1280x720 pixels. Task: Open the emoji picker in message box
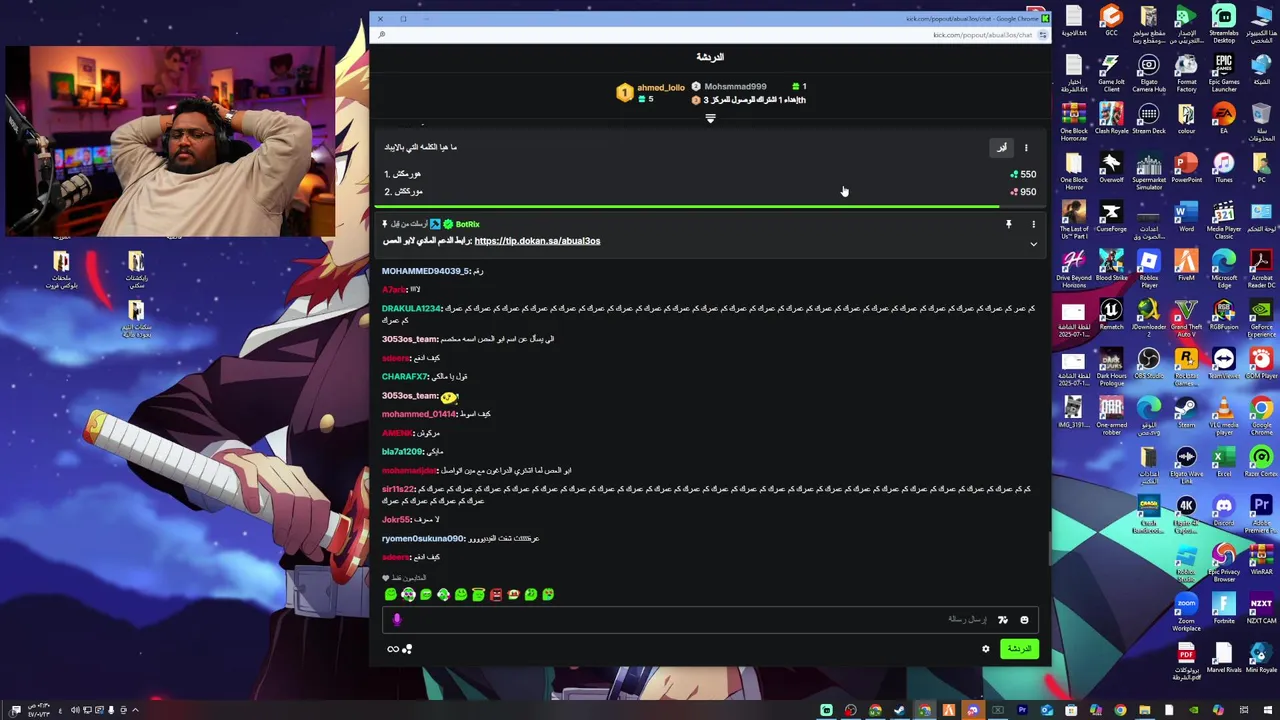click(x=1024, y=620)
